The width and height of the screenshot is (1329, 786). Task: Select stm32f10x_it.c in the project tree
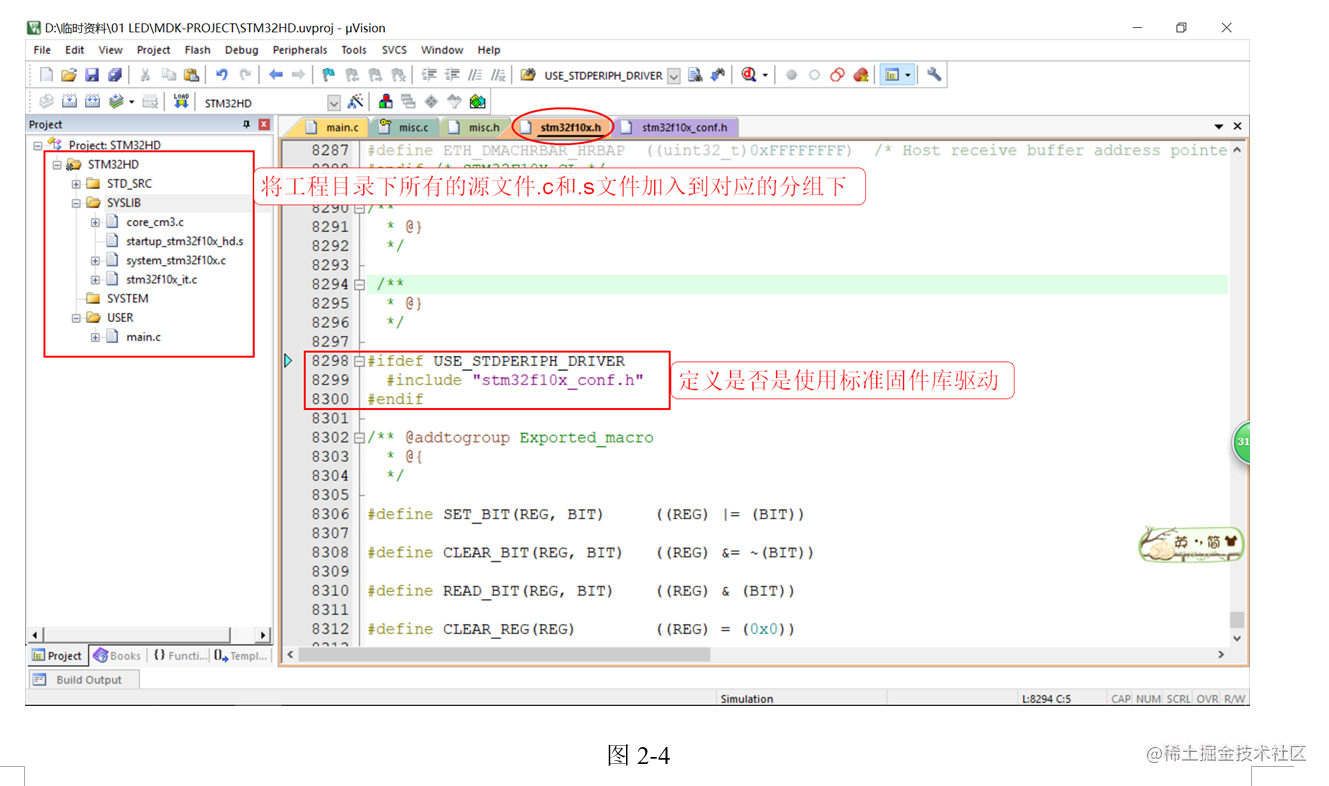pos(161,280)
